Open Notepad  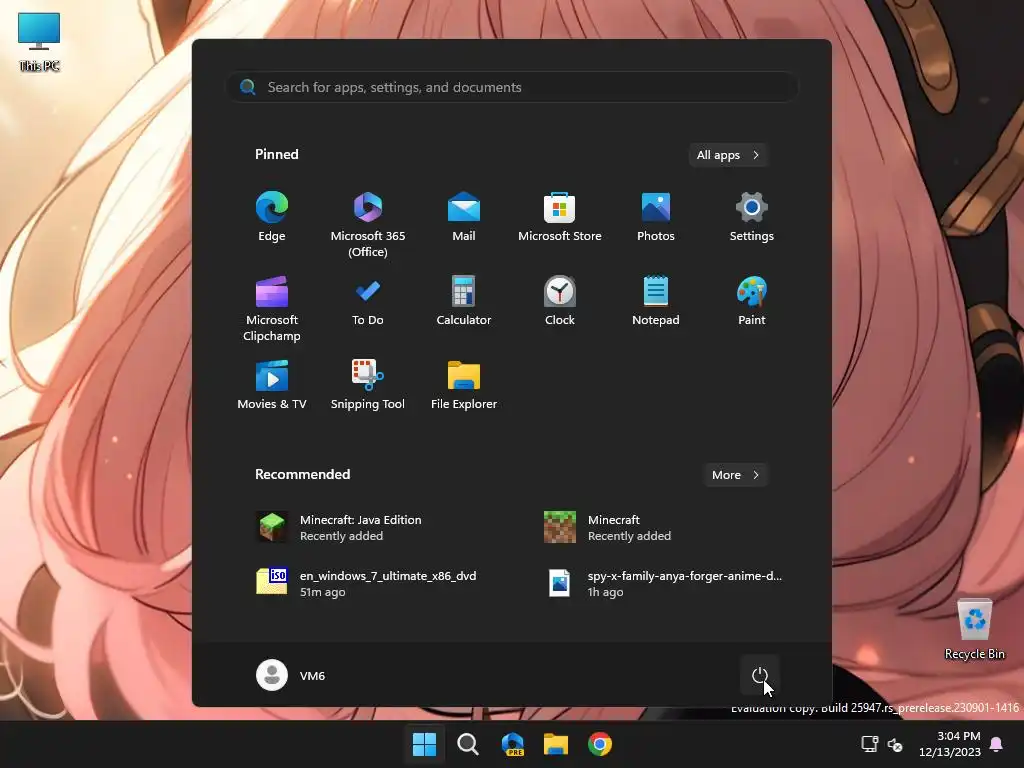[x=656, y=302]
